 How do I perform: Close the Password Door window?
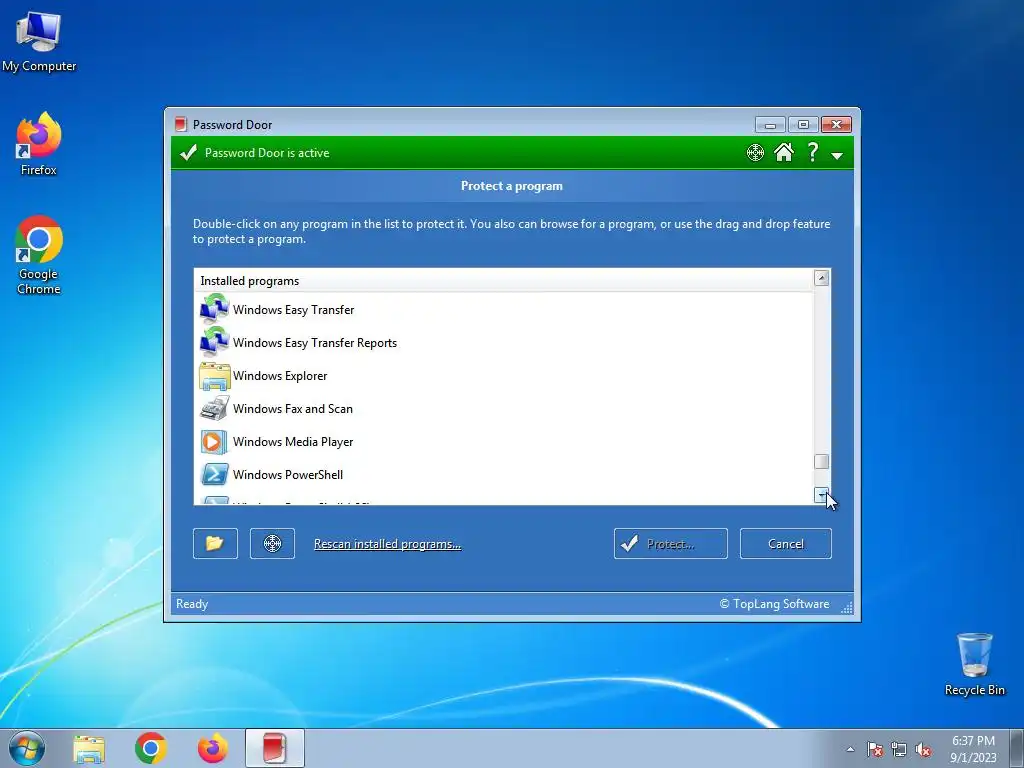tap(836, 124)
